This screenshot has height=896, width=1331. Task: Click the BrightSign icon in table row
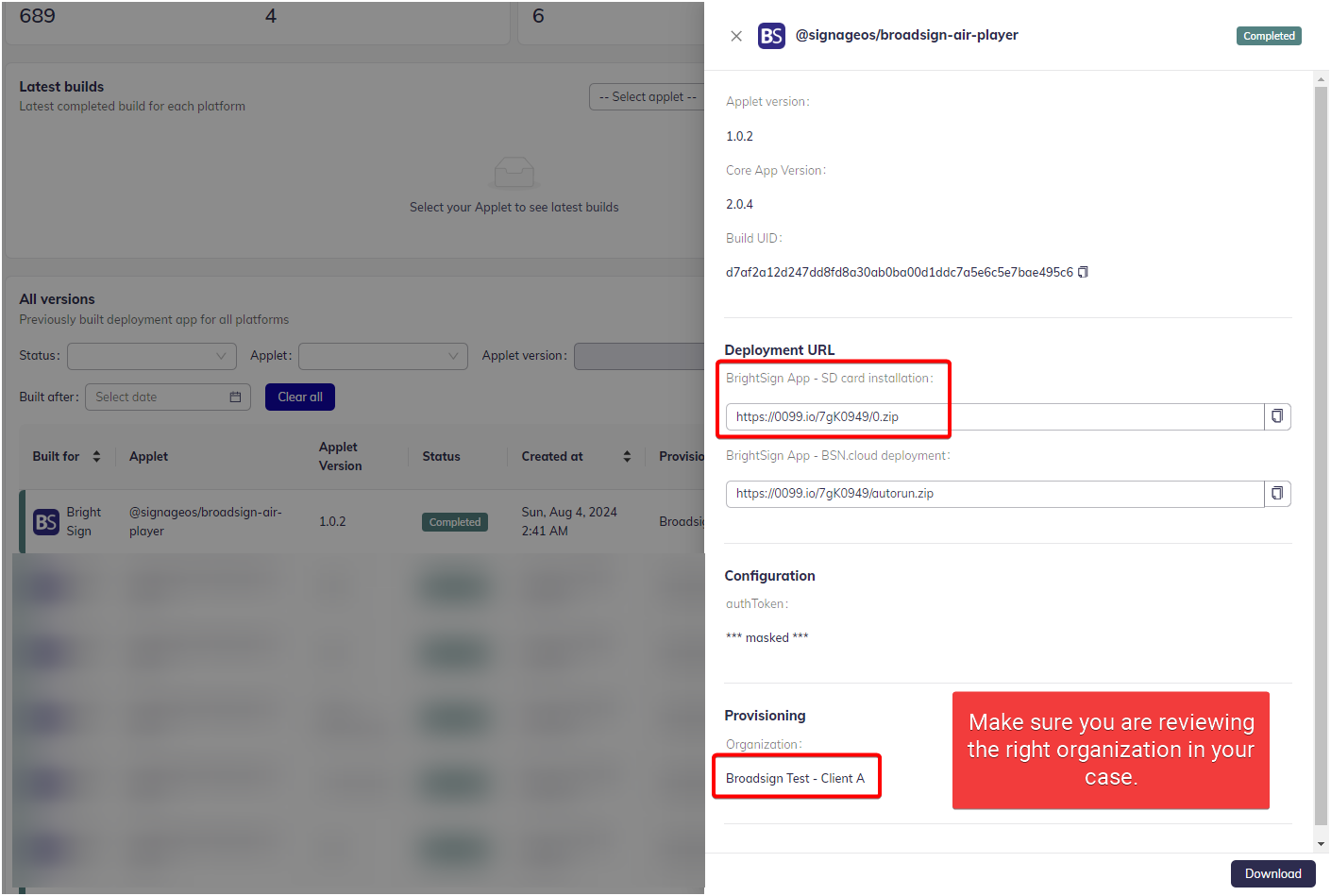(x=46, y=522)
